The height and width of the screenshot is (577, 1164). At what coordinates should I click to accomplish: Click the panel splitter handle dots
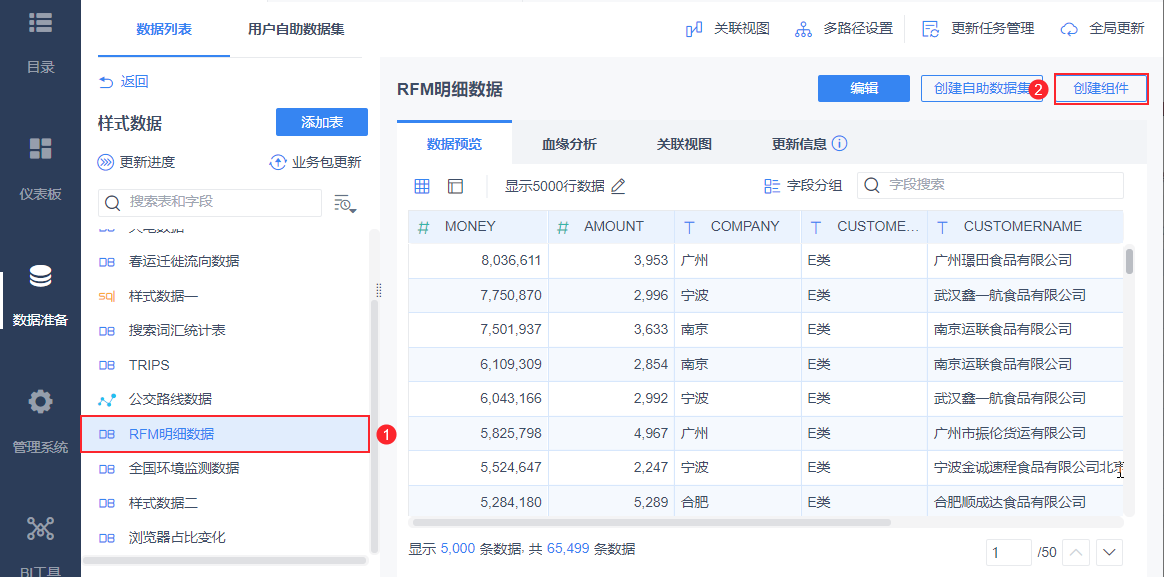pyautogui.click(x=380, y=290)
